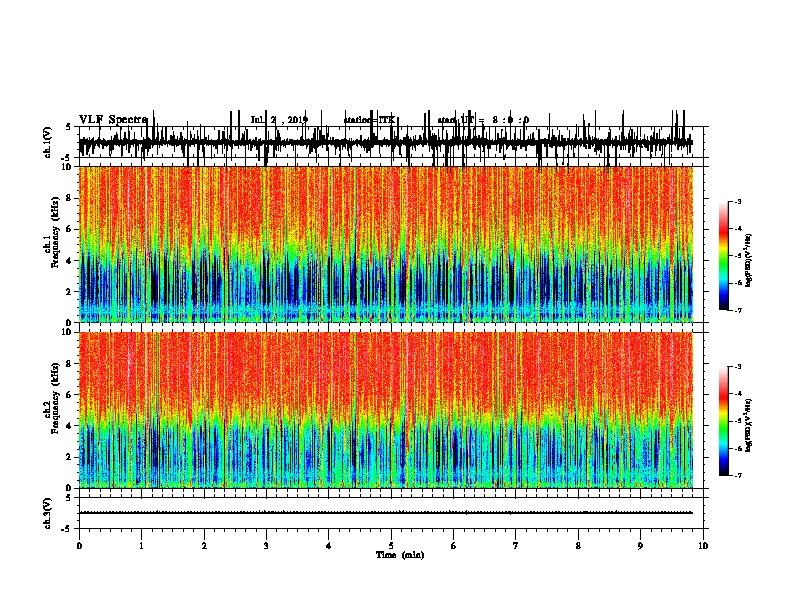Click time-axis tick label '6'
Viewport: 792px width, 612px height.
tap(454, 546)
